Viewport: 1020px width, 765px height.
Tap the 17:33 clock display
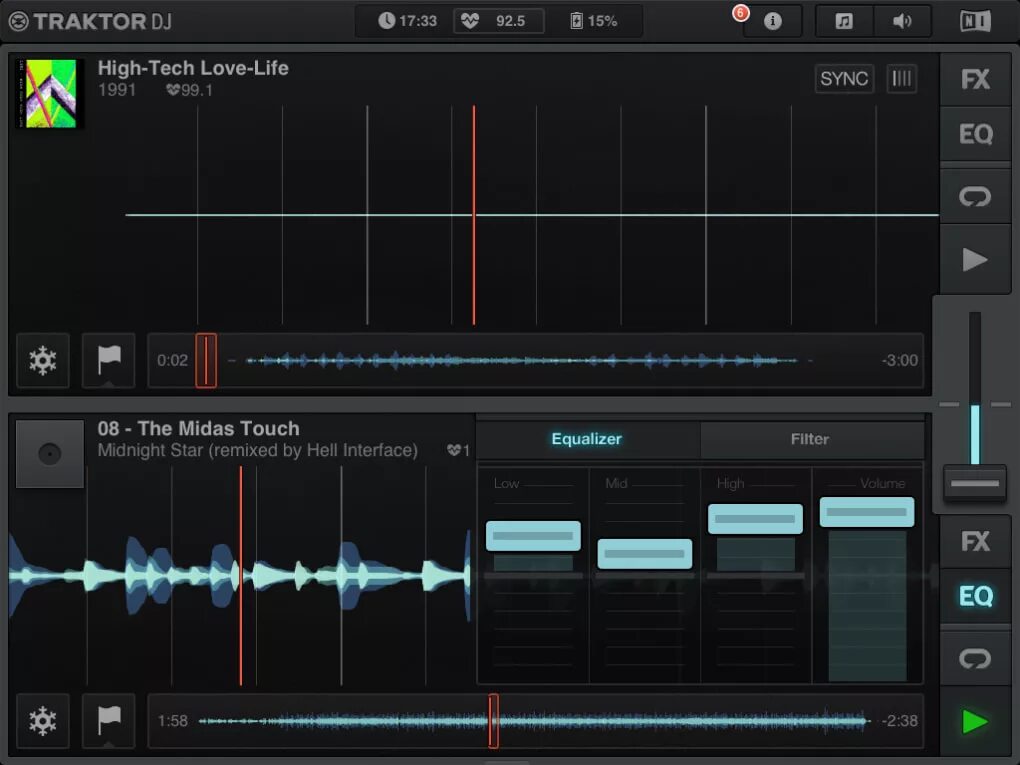point(407,21)
